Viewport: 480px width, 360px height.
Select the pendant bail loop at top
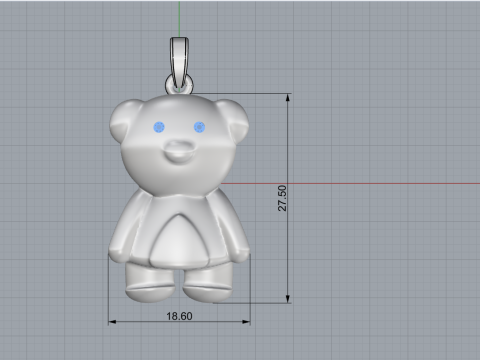tap(179, 63)
